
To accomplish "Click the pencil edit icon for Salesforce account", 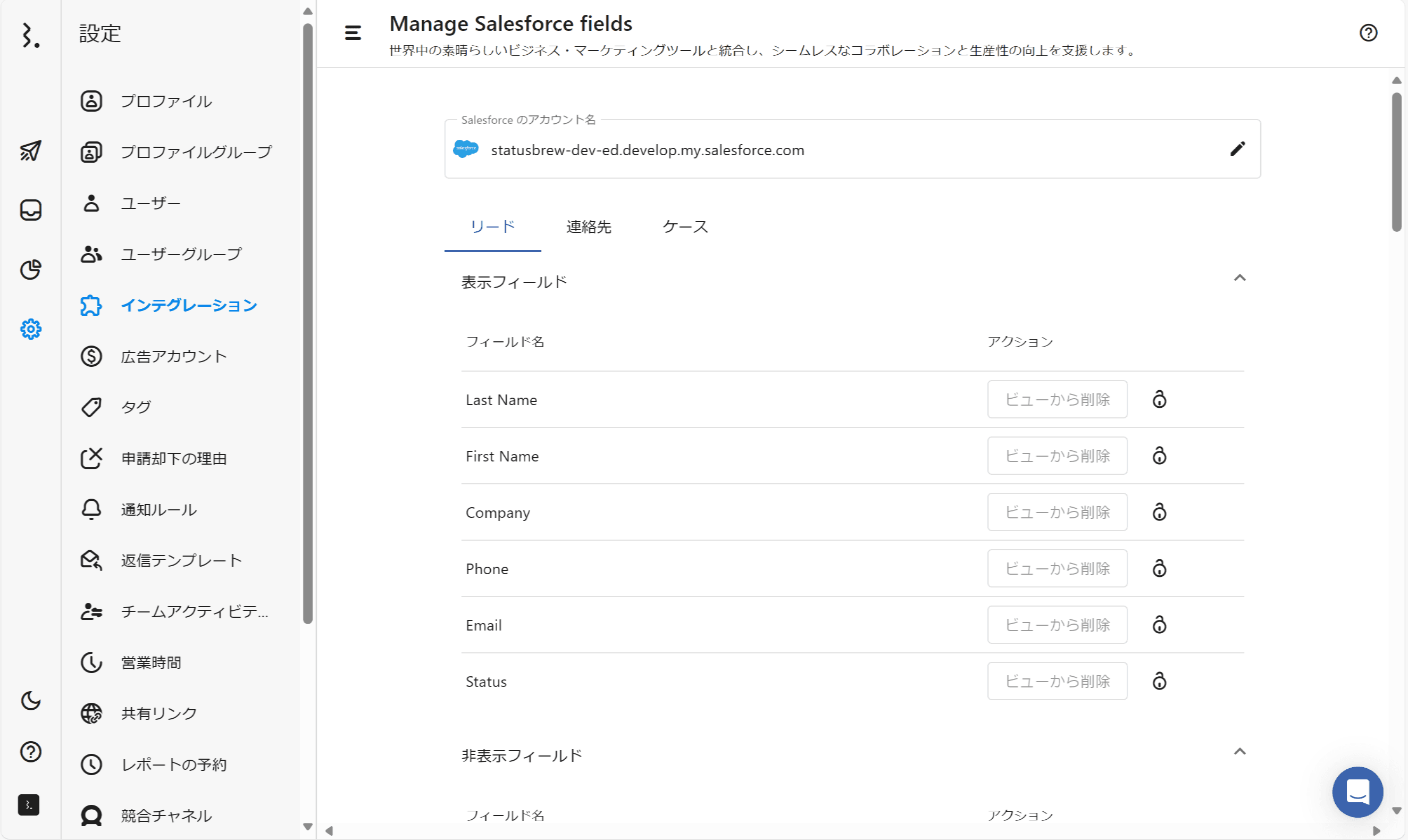I will pyautogui.click(x=1238, y=149).
